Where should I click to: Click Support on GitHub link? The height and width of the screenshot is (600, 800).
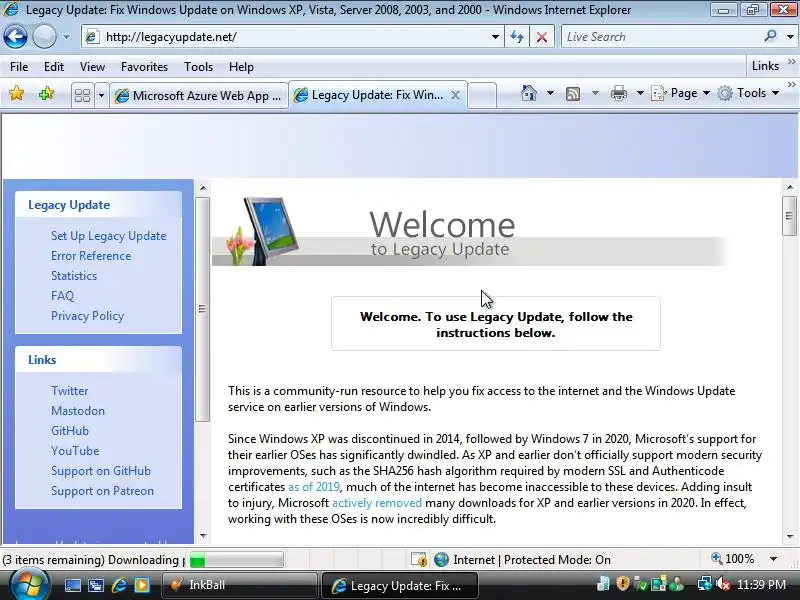coord(101,471)
